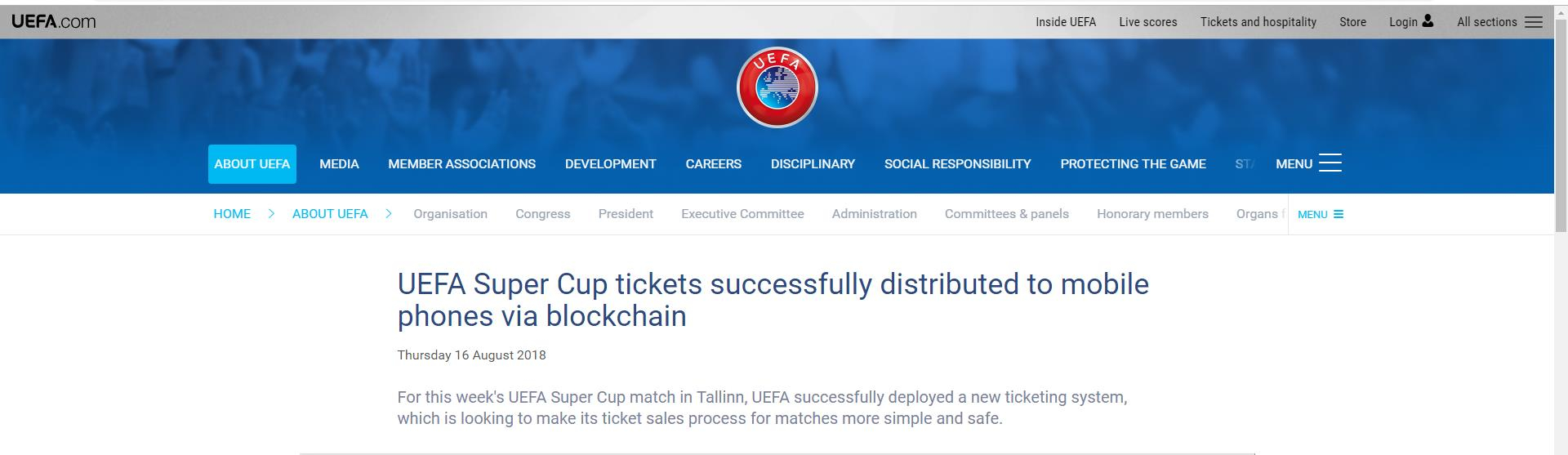Click the chevron after HOME breadcrumb

click(271, 214)
